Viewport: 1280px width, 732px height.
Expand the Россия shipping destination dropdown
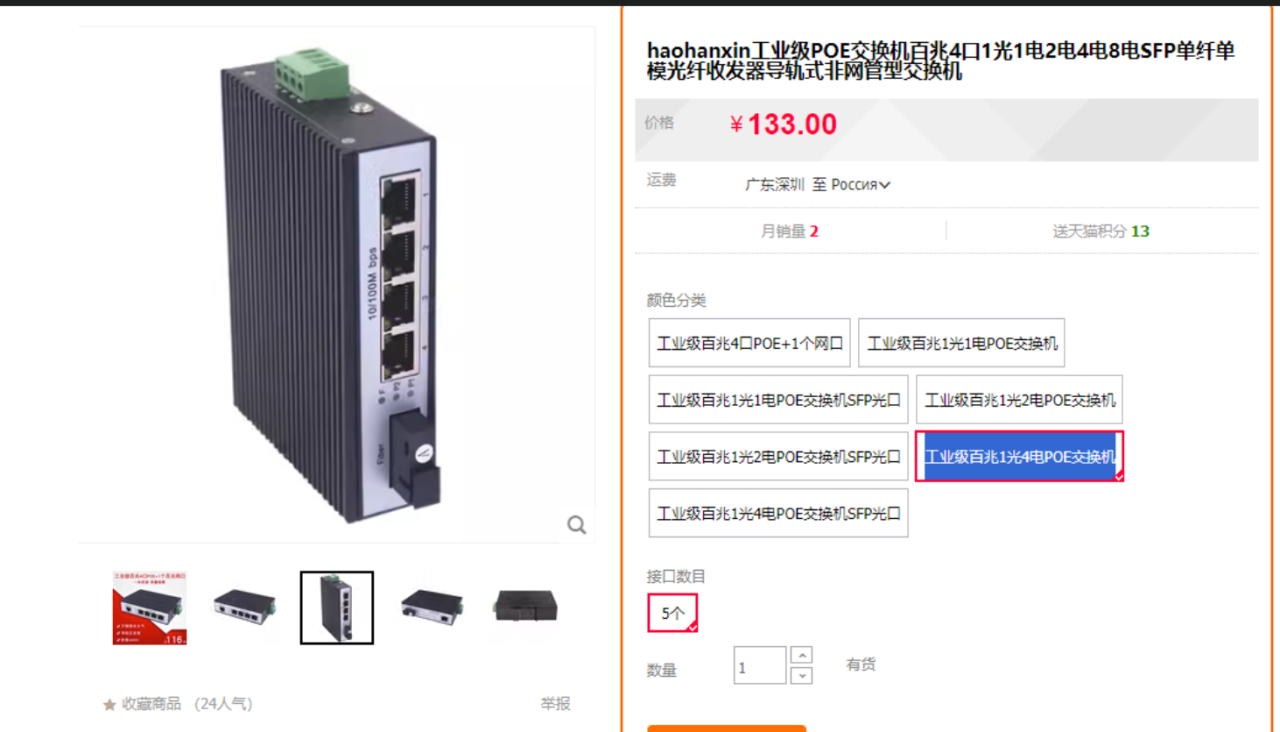(860, 184)
